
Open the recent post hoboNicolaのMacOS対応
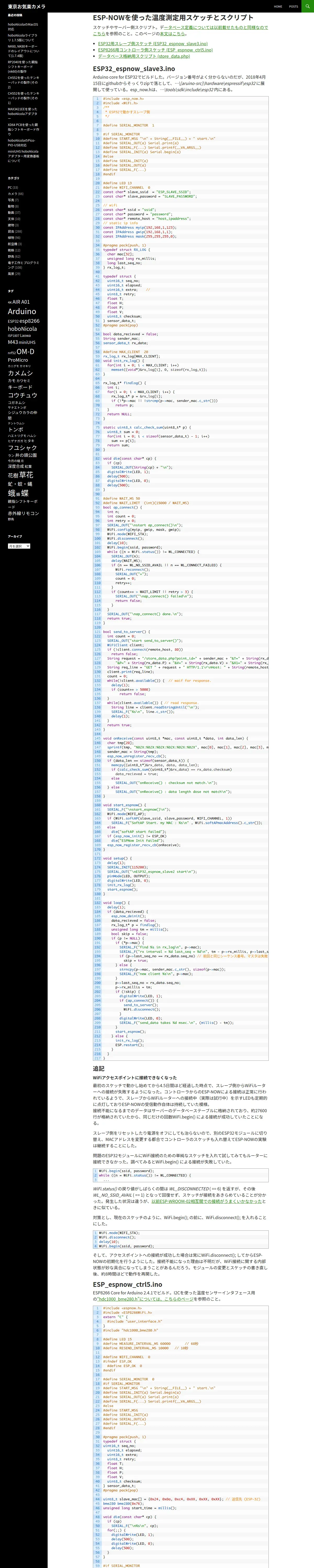click(x=23, y=27)
